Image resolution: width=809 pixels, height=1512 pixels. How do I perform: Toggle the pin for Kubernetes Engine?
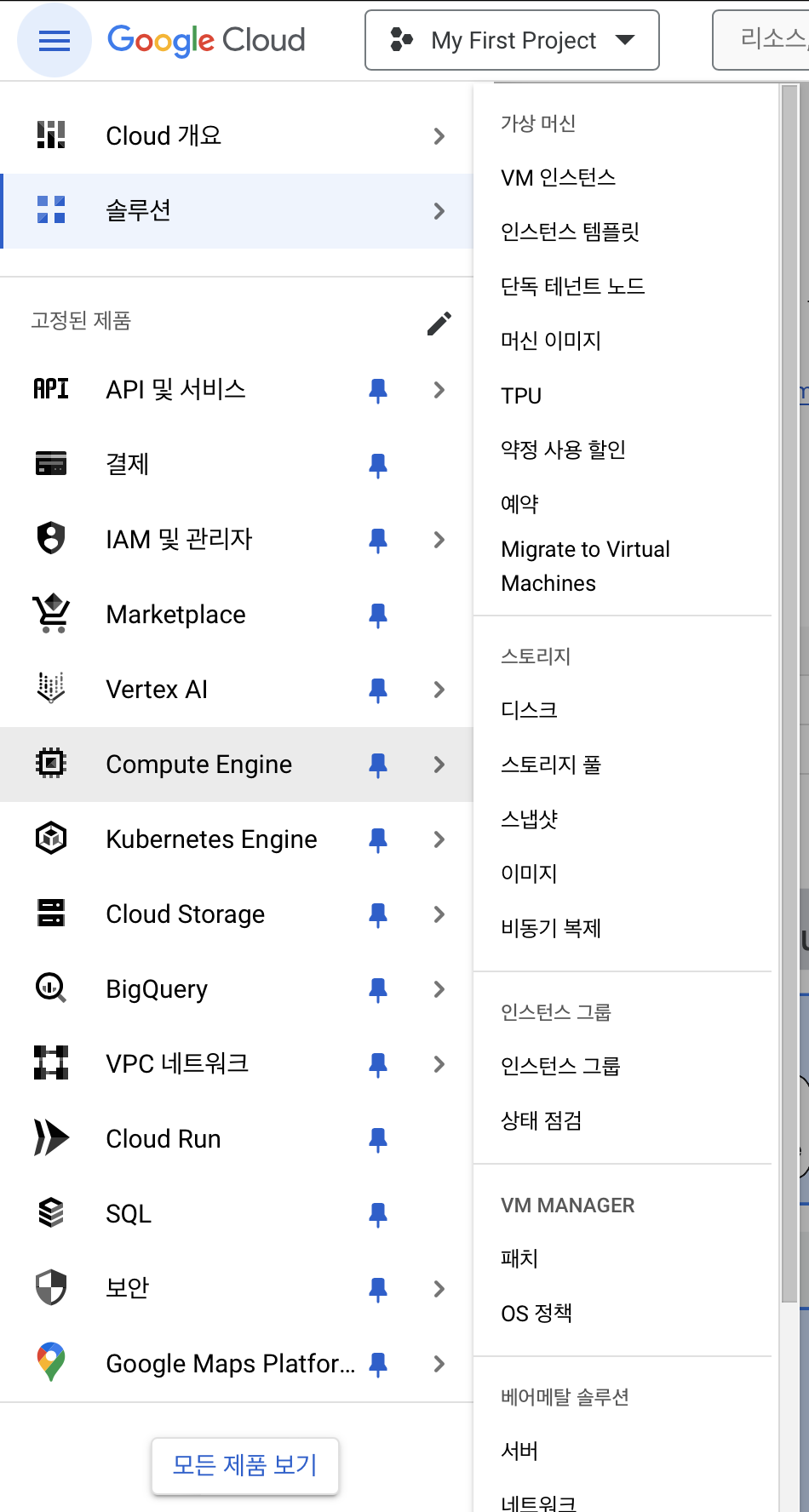click(x=378, y=840)
